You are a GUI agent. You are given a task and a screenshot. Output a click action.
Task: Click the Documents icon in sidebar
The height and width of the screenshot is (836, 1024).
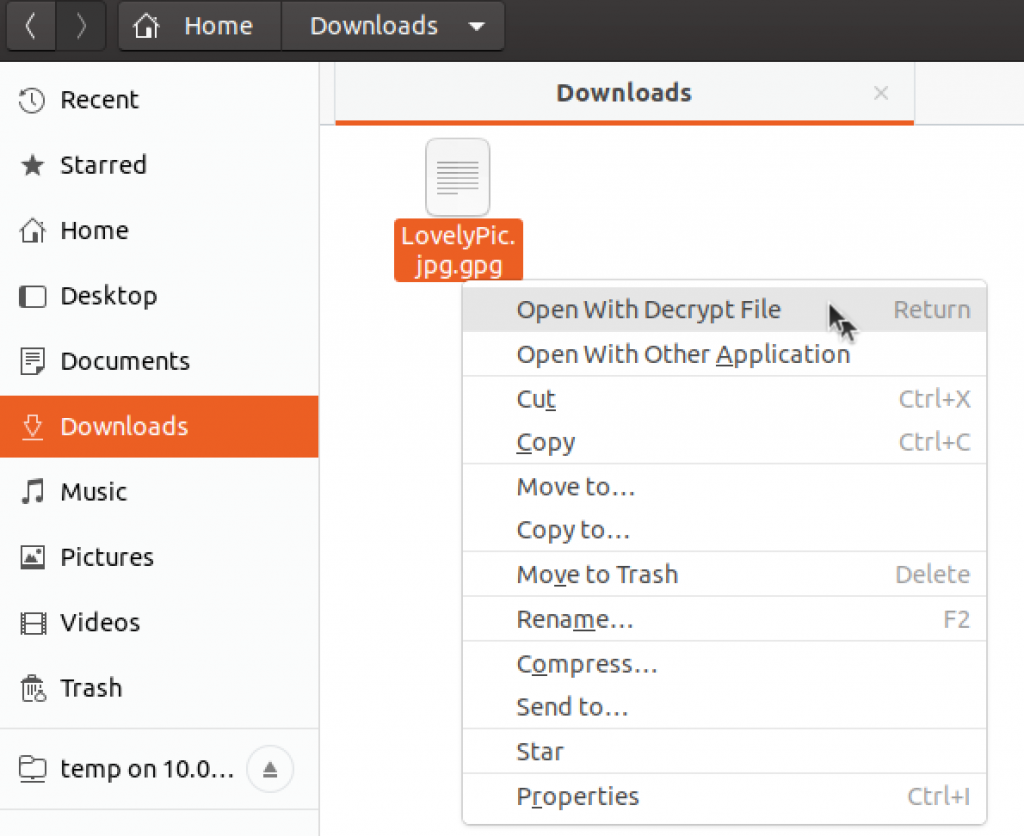coord(32,361)
